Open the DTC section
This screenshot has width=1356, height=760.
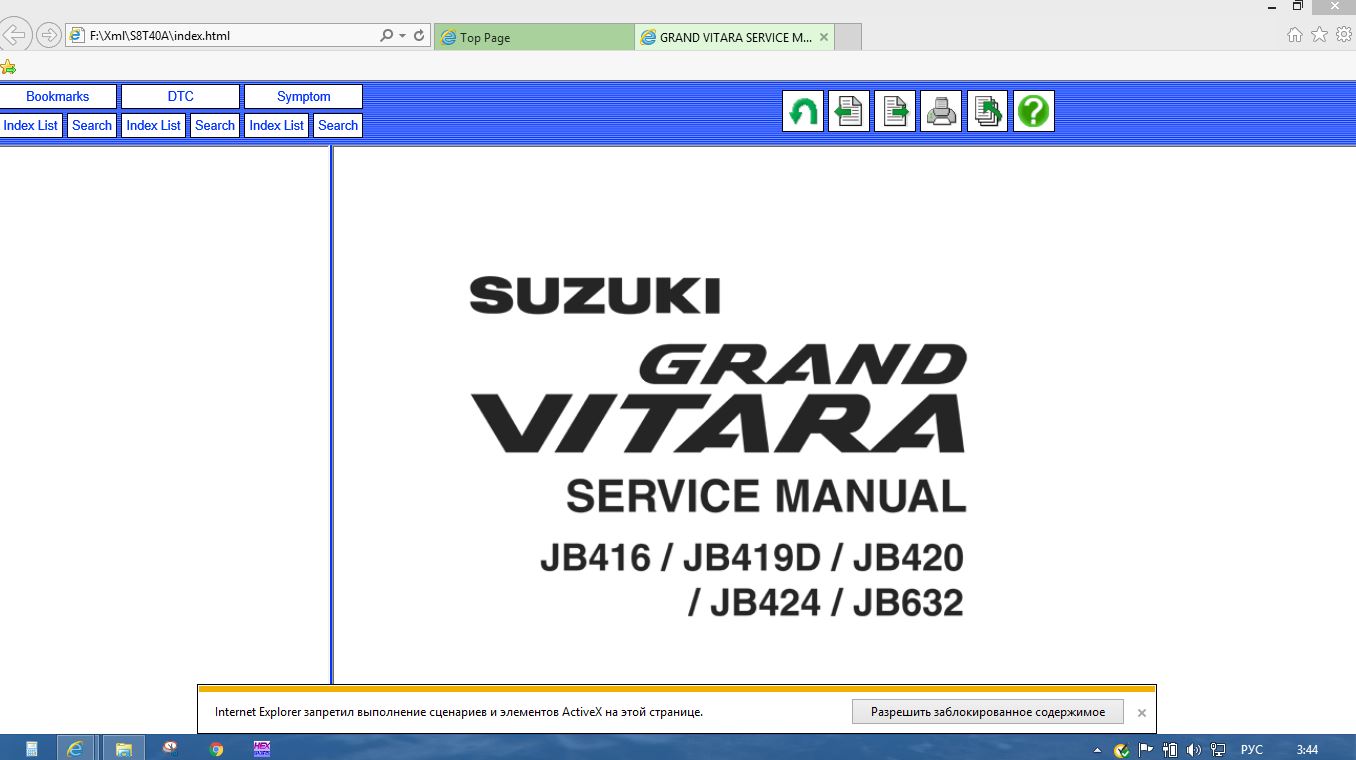tap(180, 97)
